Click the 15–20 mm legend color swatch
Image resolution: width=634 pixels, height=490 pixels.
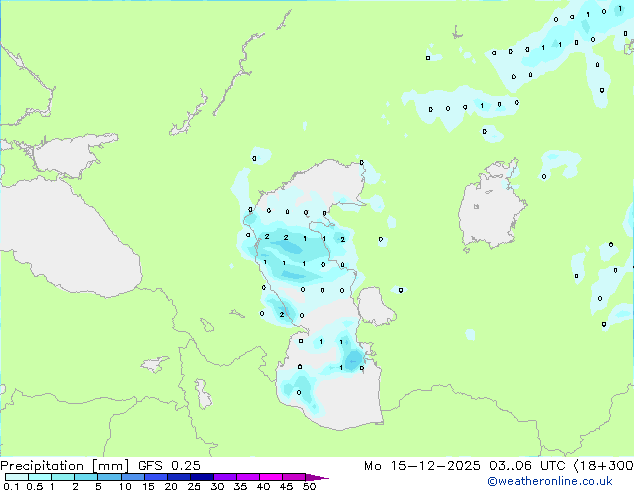tap(155, 477)
